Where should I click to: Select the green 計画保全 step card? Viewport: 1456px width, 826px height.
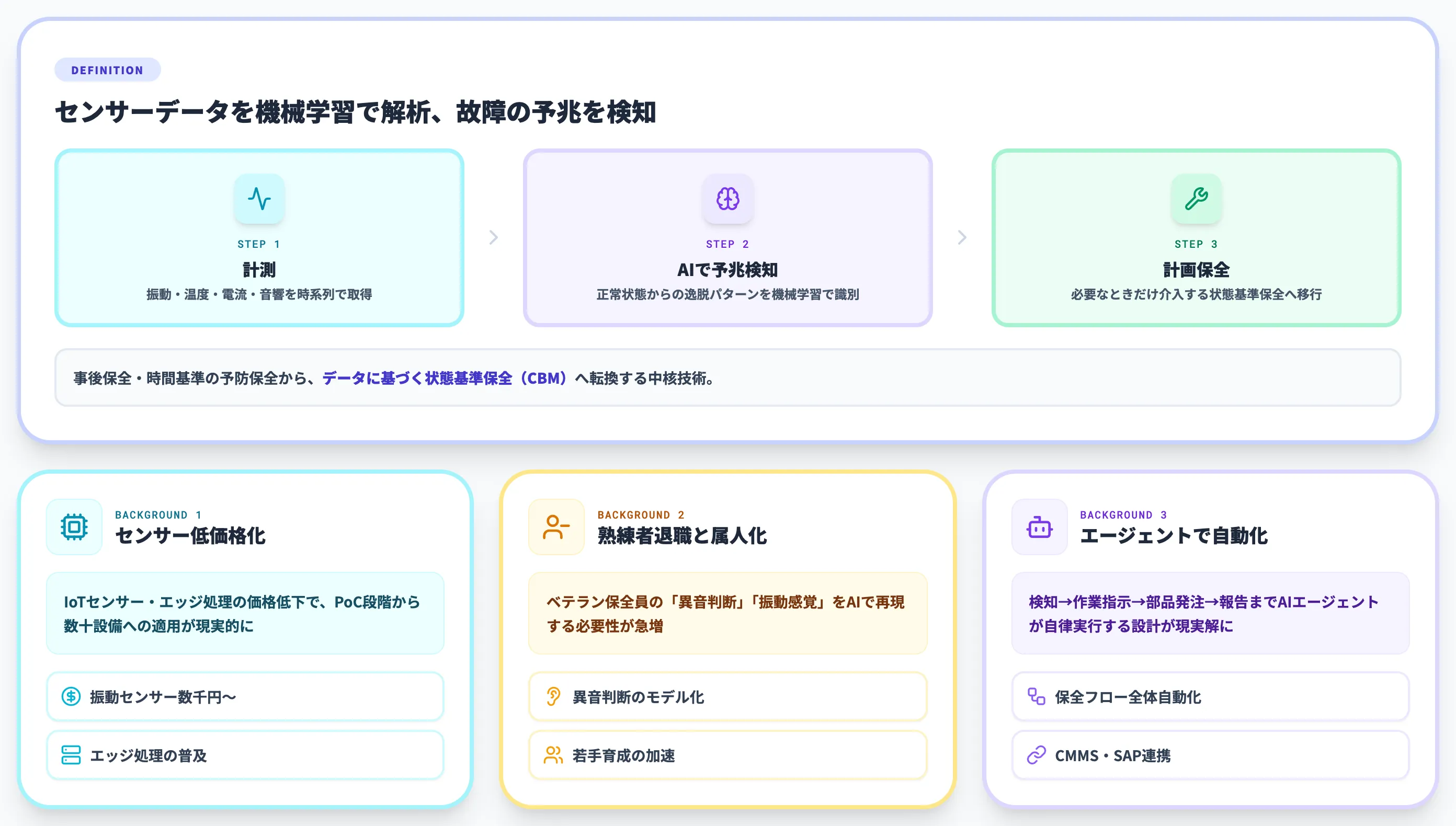point(1196,238)
